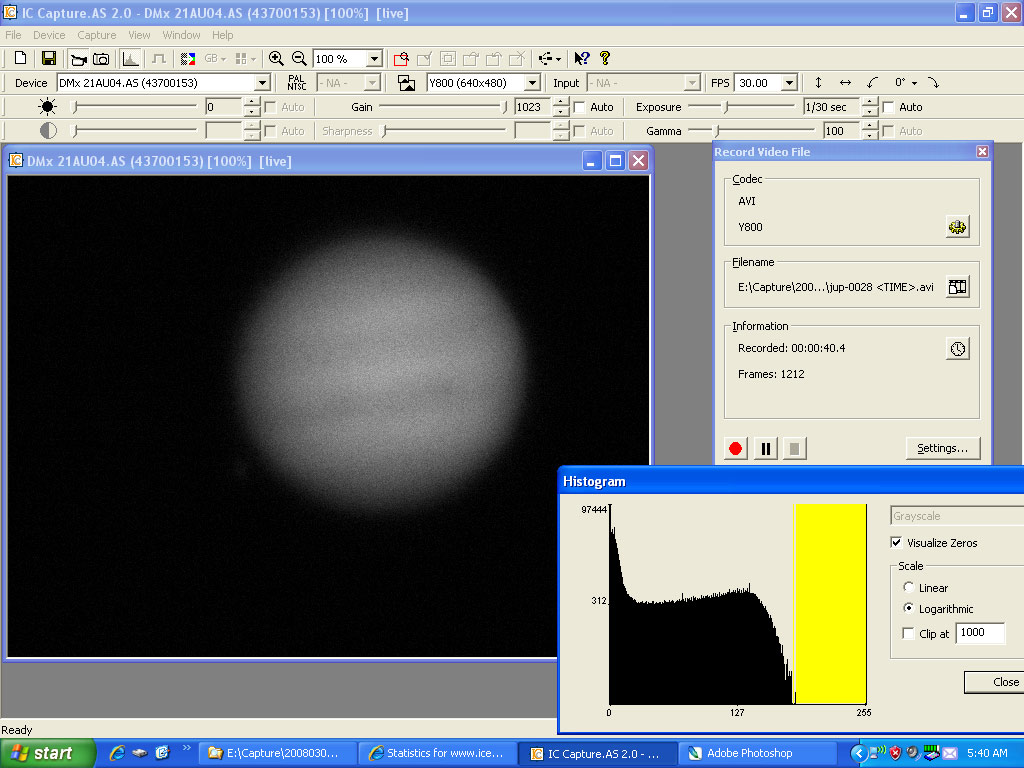Enable Exposure Auto checkbox
The width and height of the screenshot is (1024, 768).
888,107
